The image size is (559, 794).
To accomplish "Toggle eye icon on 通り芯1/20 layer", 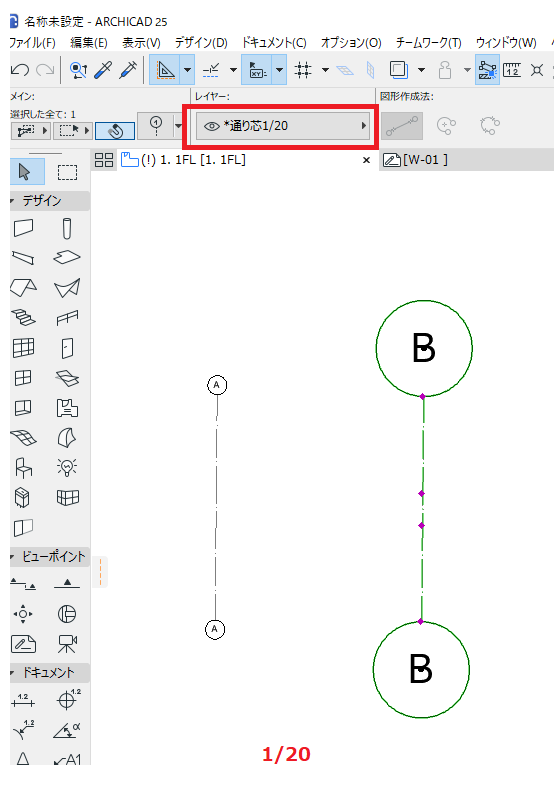I will coord(211,126).
